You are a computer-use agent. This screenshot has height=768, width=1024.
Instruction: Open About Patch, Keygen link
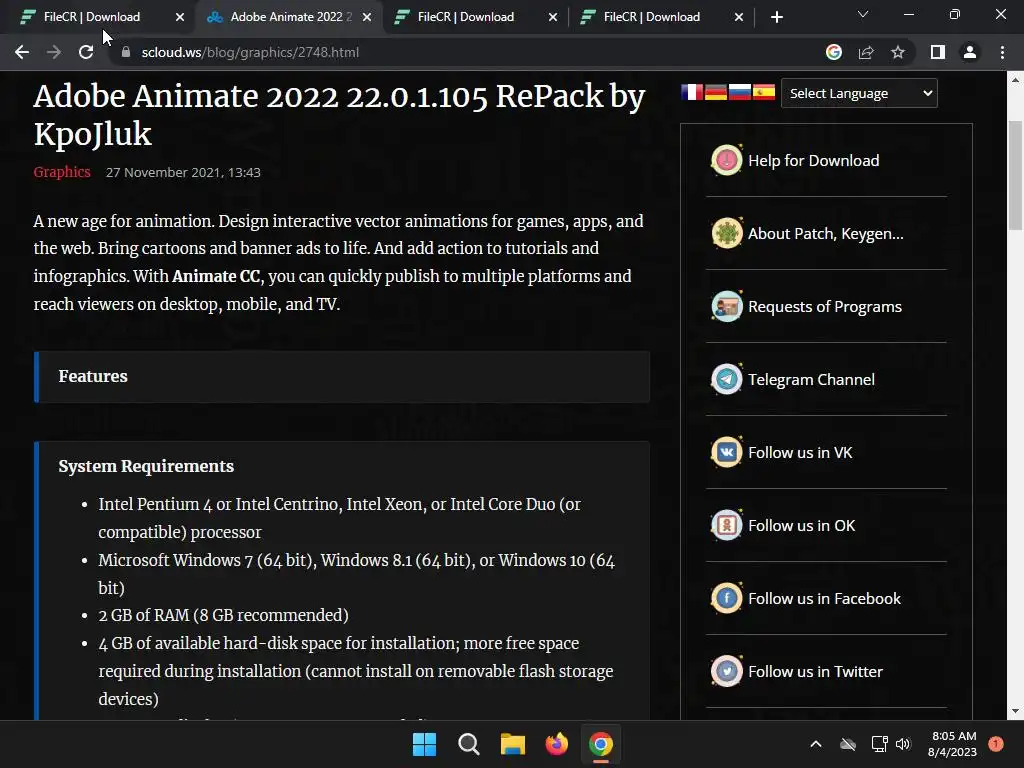825,234
